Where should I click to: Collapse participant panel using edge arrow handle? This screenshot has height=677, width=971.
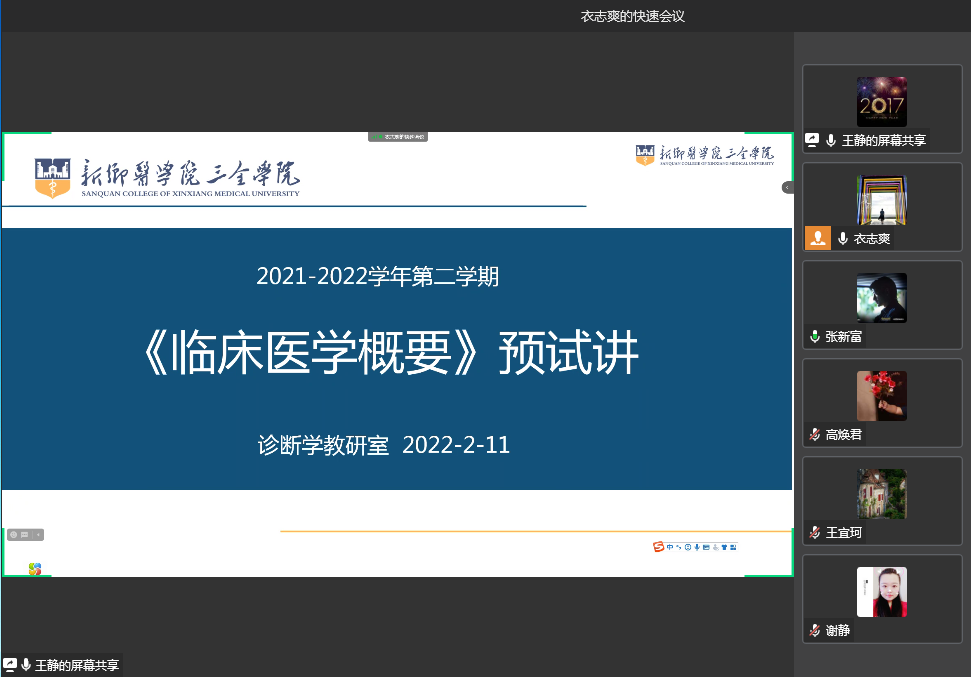click(787, 187)
